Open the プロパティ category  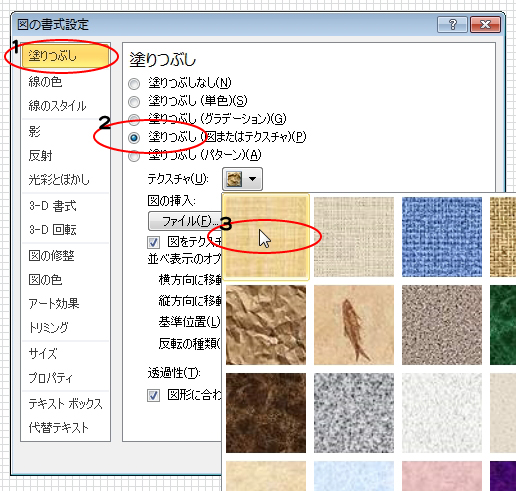tap(50, 378)
